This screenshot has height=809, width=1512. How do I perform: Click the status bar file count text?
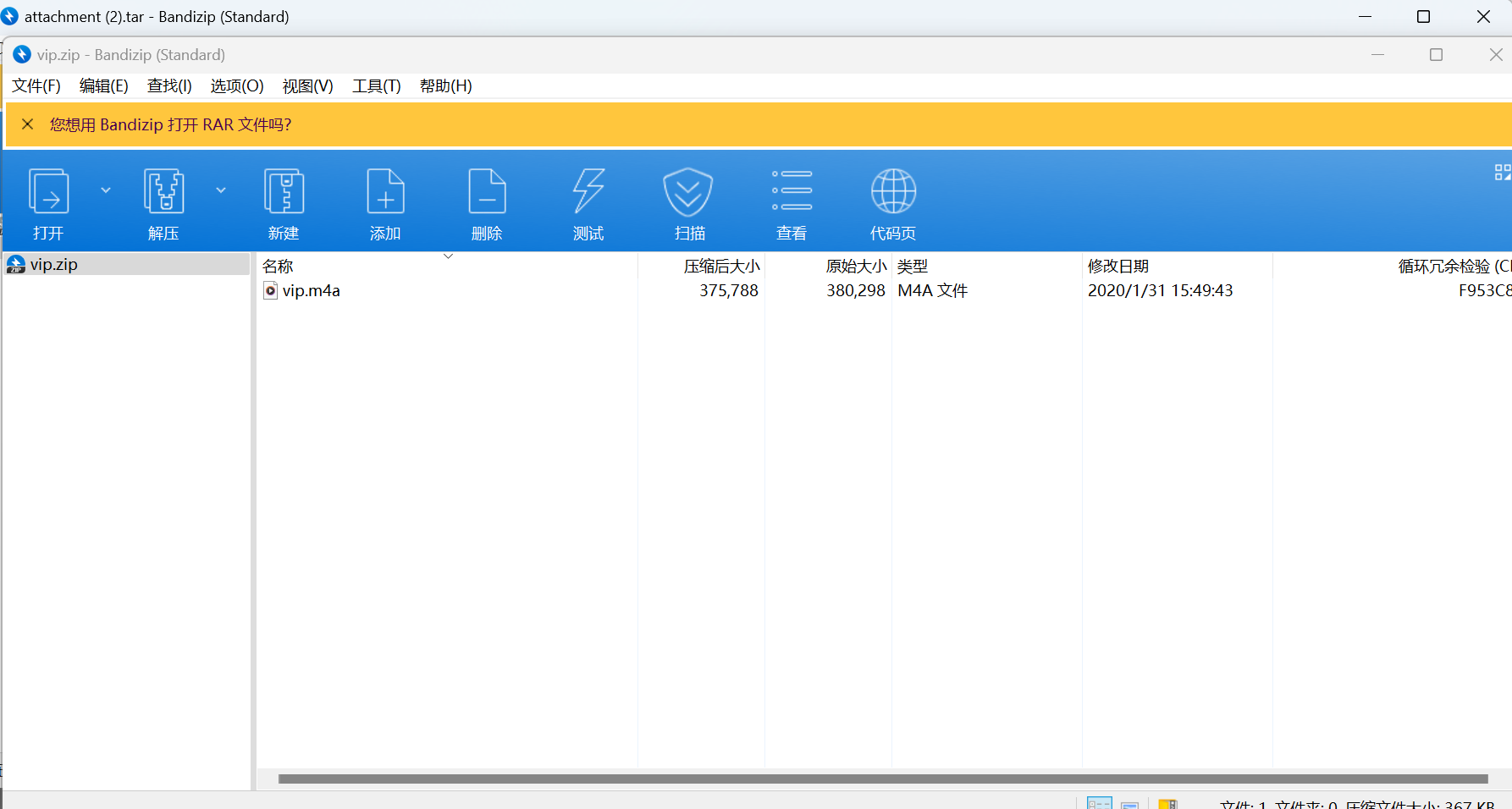pos(1359,805)
